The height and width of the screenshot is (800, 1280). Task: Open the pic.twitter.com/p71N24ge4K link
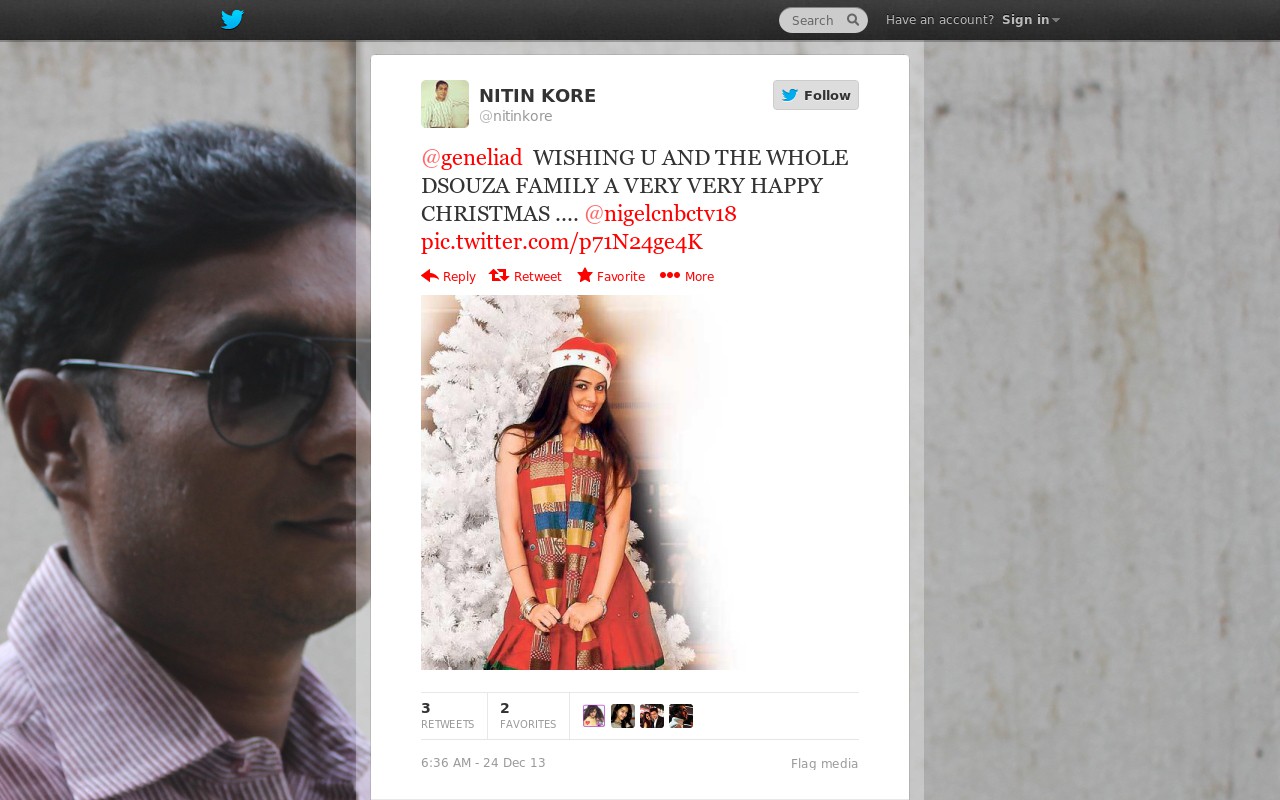pyautogui.click(x=562, y=242)
